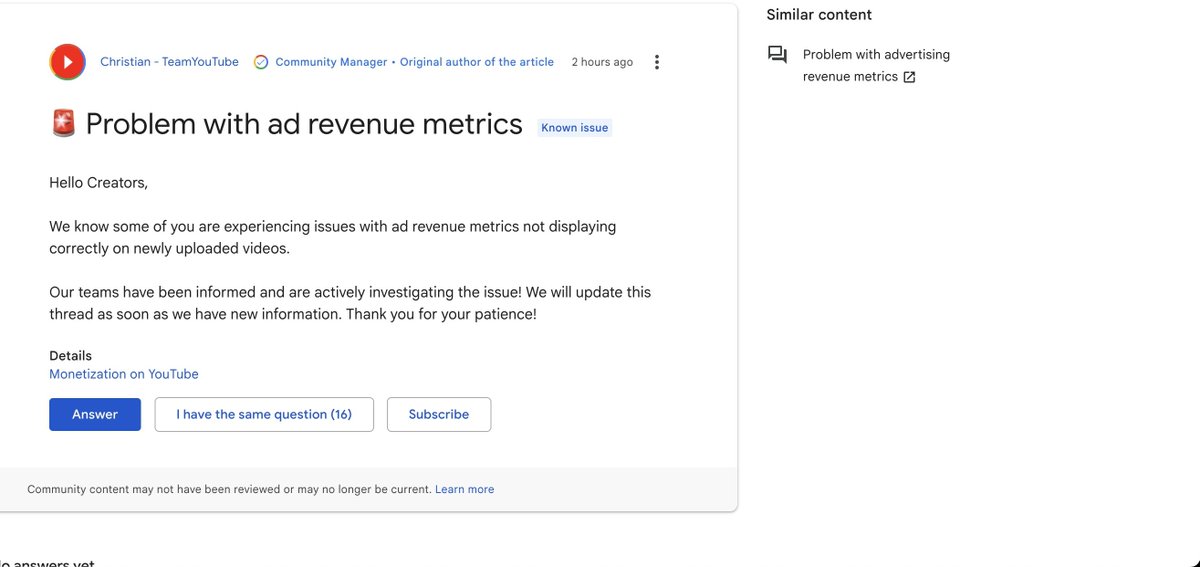Click the Community Manager label
1200x567 pixels.
(331, 62)
